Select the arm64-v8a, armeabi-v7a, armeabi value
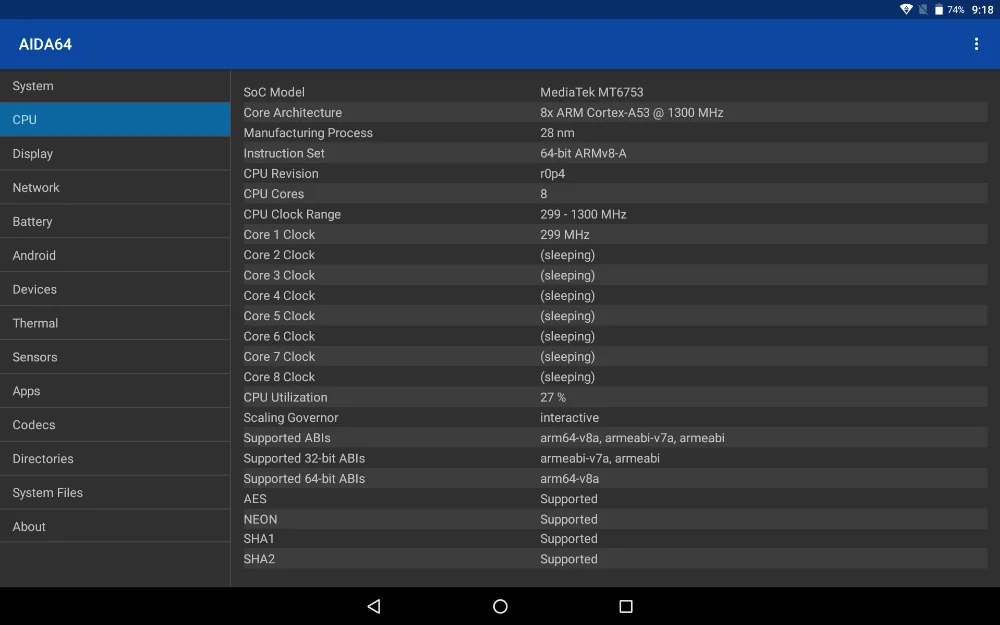Viewport: 1000px width, 625px height. 632,438
